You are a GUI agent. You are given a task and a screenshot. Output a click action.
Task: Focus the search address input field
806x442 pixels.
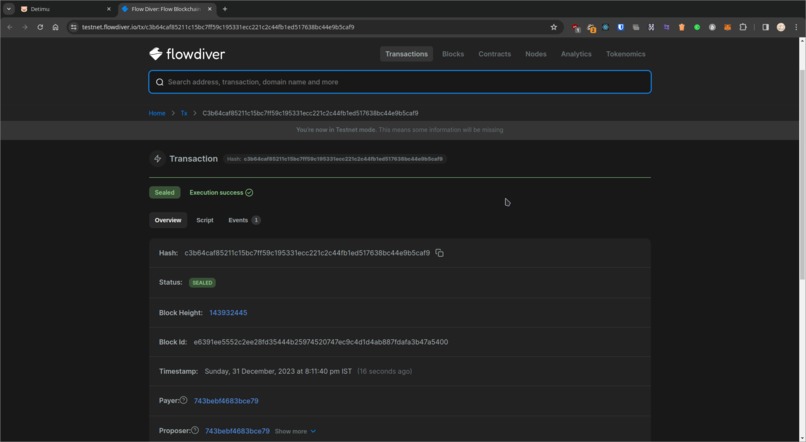[400, 82]
